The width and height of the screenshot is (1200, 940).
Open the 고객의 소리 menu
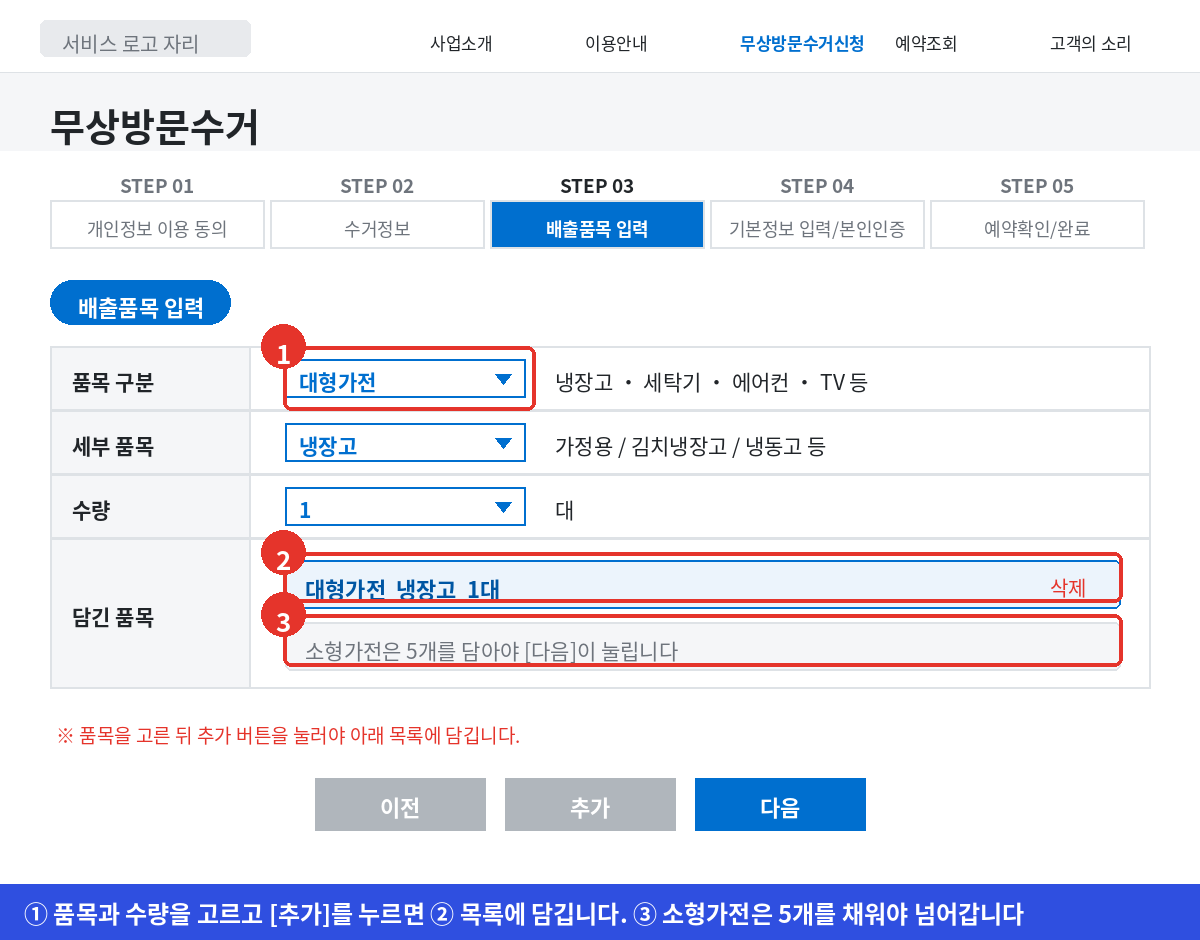pyautogui.click(x=1091, y=44)
